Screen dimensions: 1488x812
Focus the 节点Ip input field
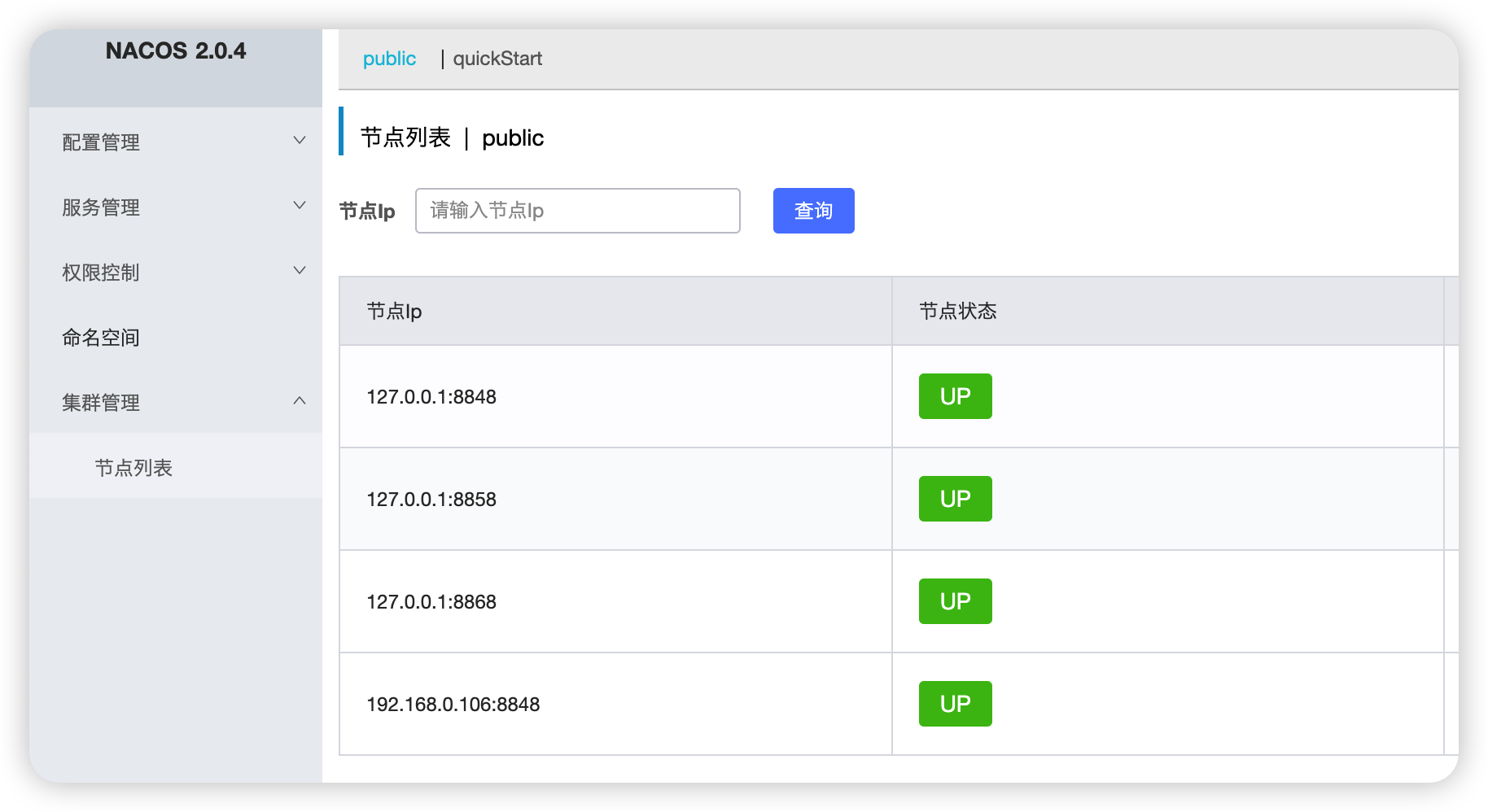(x=577, y=211)
